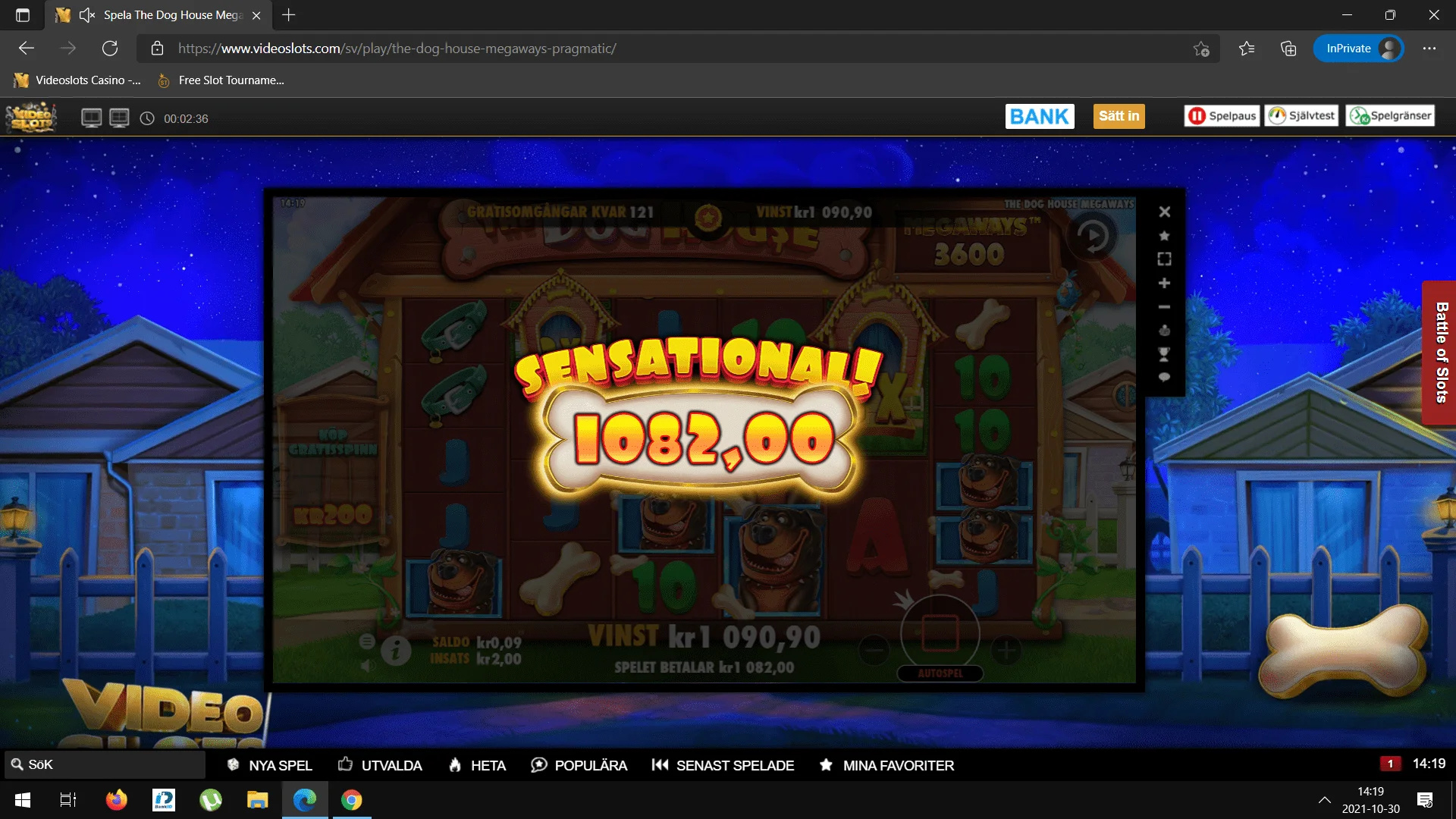Screen dimensions: 1456x819
Task: Open the browser favorites list
Action: click(x=1246, y=49)
